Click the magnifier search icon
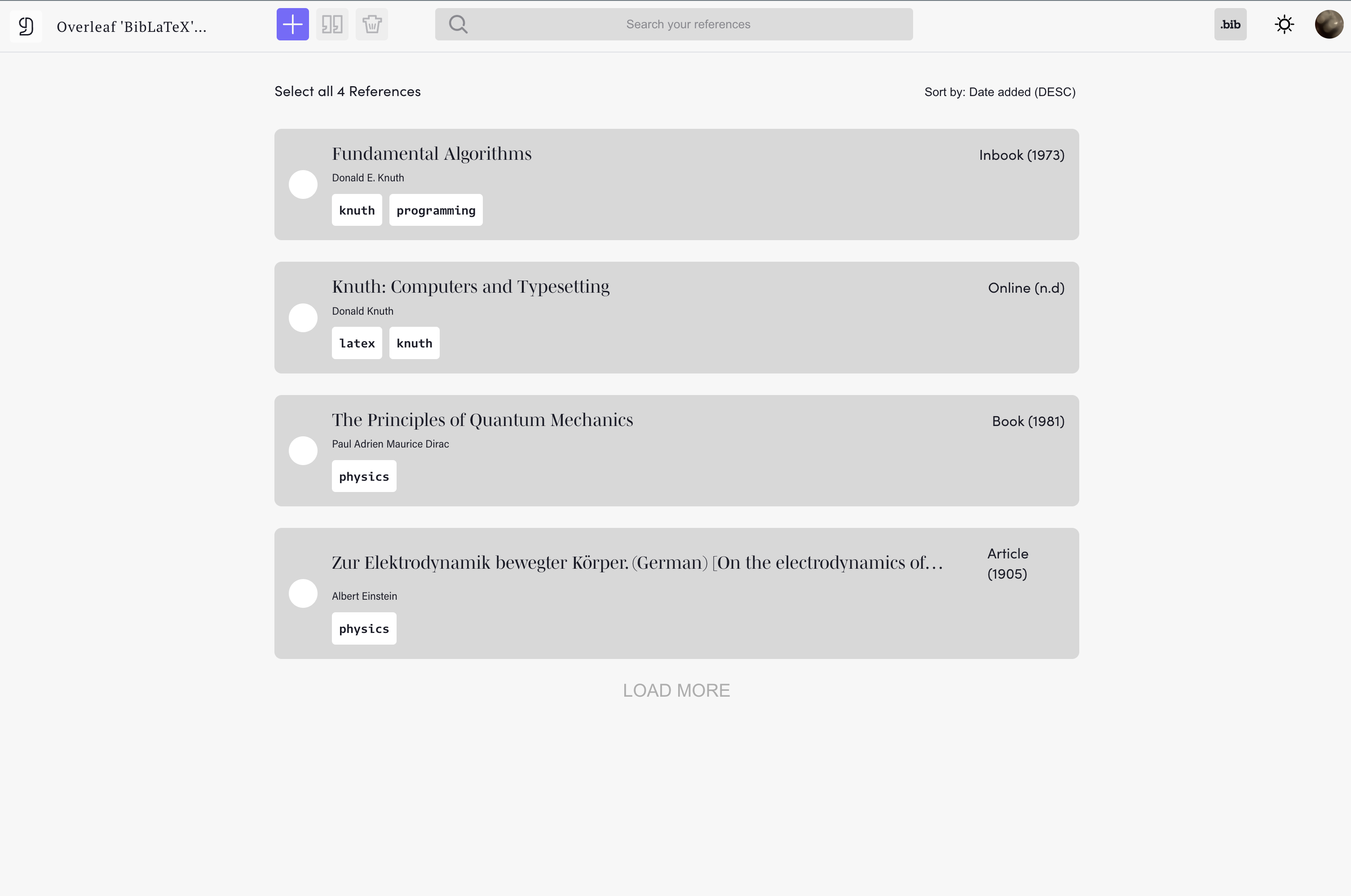Viewport: 1351px width, 896px height. coord(458,25)
